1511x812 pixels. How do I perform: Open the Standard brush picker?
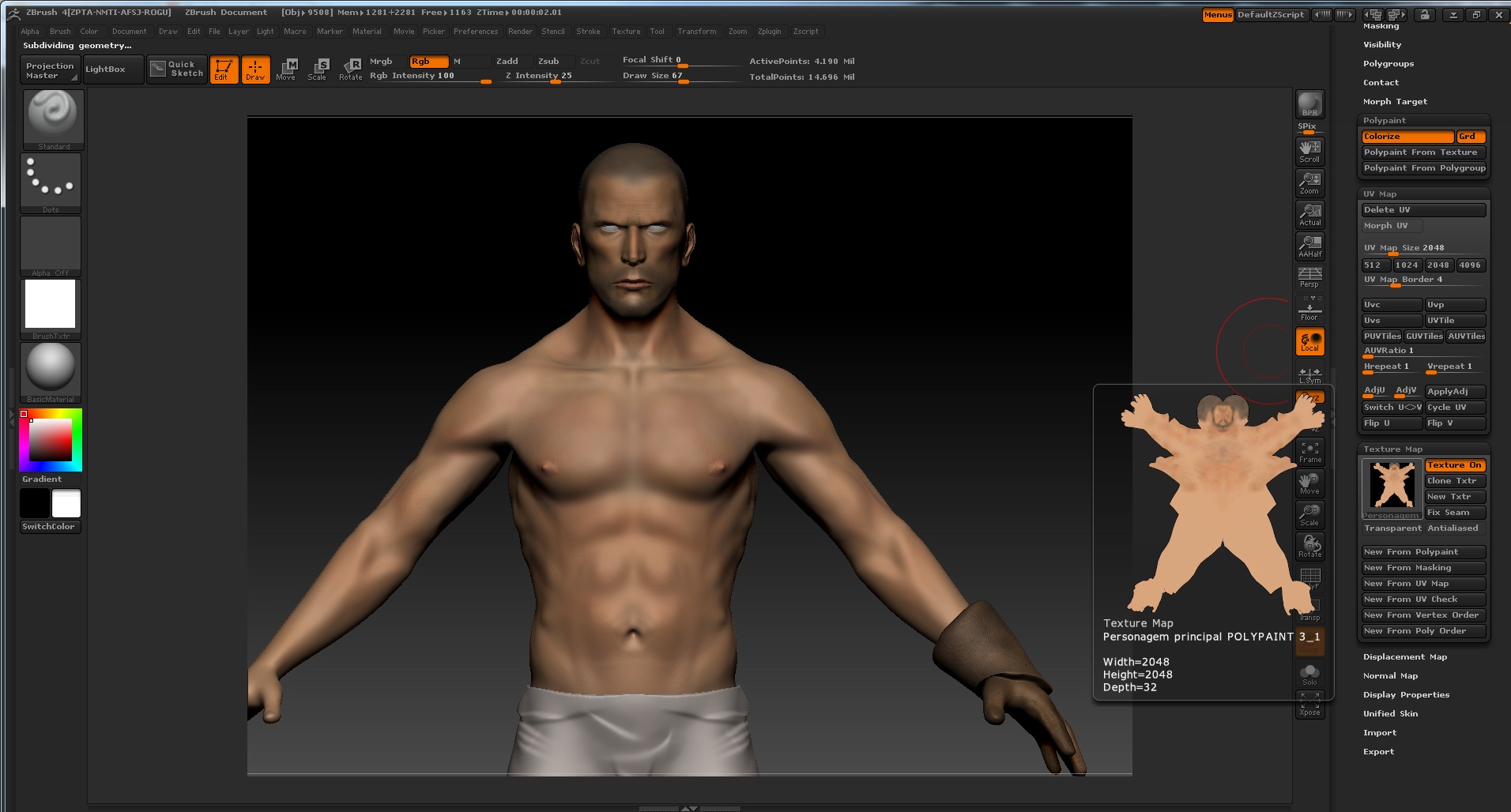pos(52,119)
